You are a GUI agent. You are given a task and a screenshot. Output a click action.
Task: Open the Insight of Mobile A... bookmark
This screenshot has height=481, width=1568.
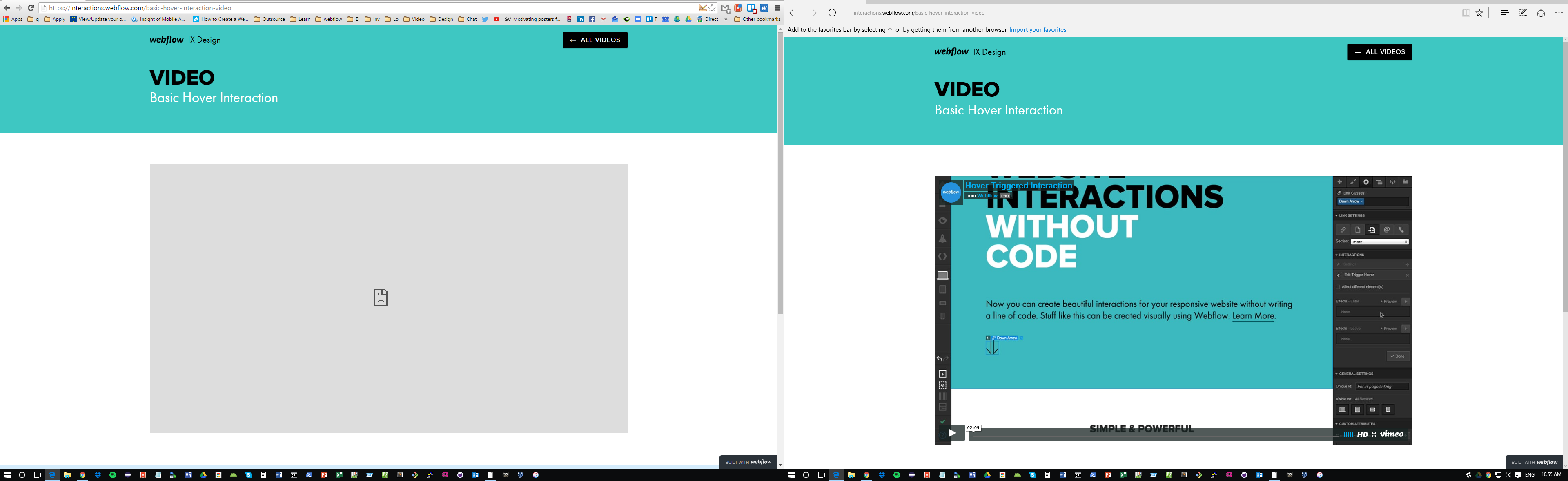pyautogui.click(x=158, y=20)
